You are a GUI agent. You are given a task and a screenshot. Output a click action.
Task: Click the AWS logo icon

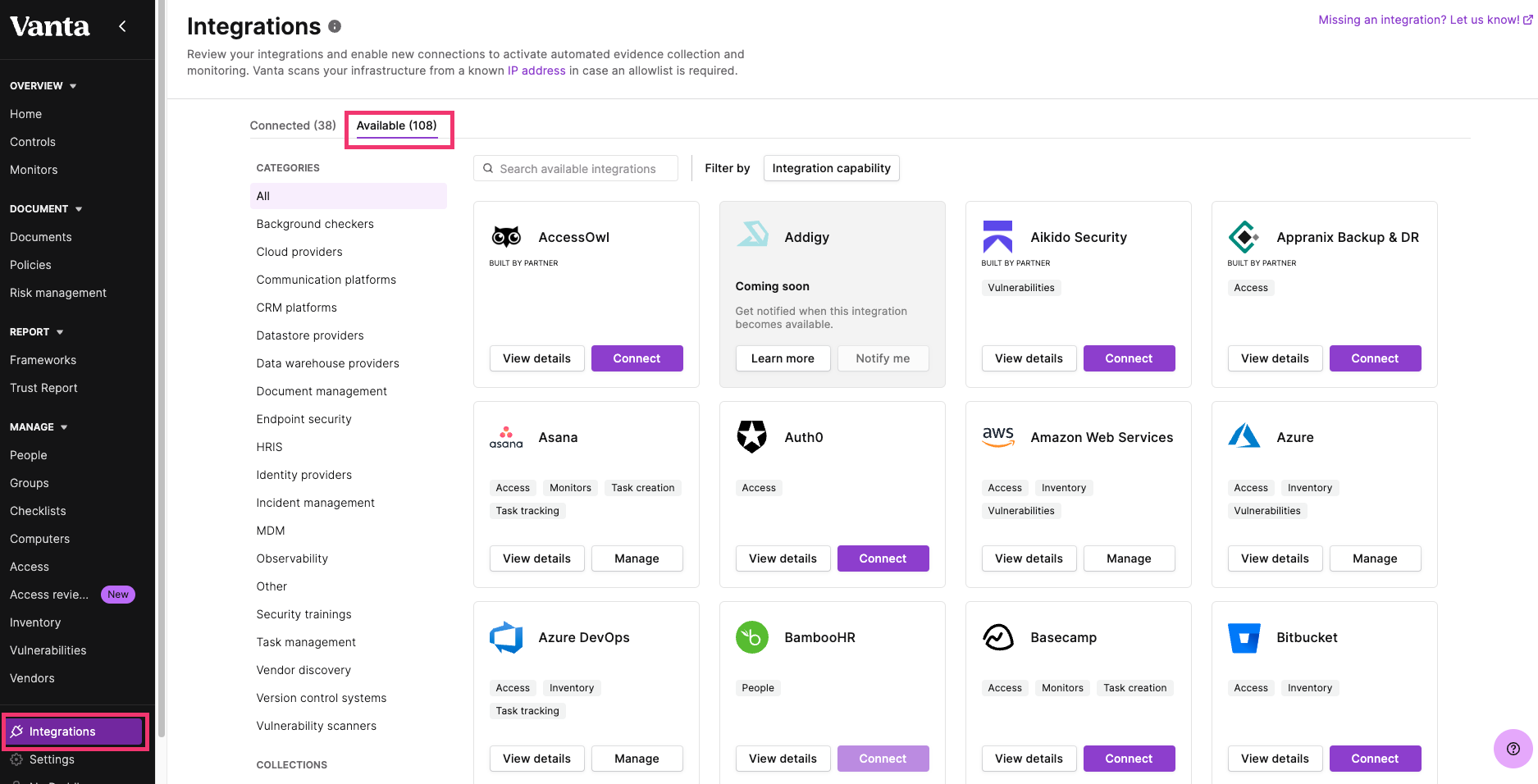point(998,436)
